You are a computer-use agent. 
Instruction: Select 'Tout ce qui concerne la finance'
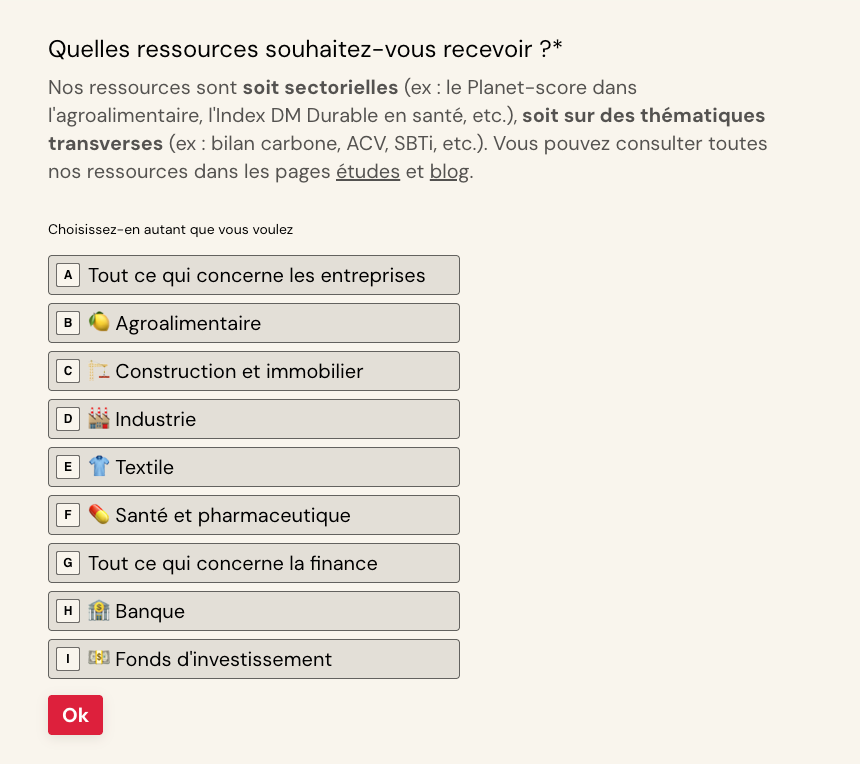[254, 563]
